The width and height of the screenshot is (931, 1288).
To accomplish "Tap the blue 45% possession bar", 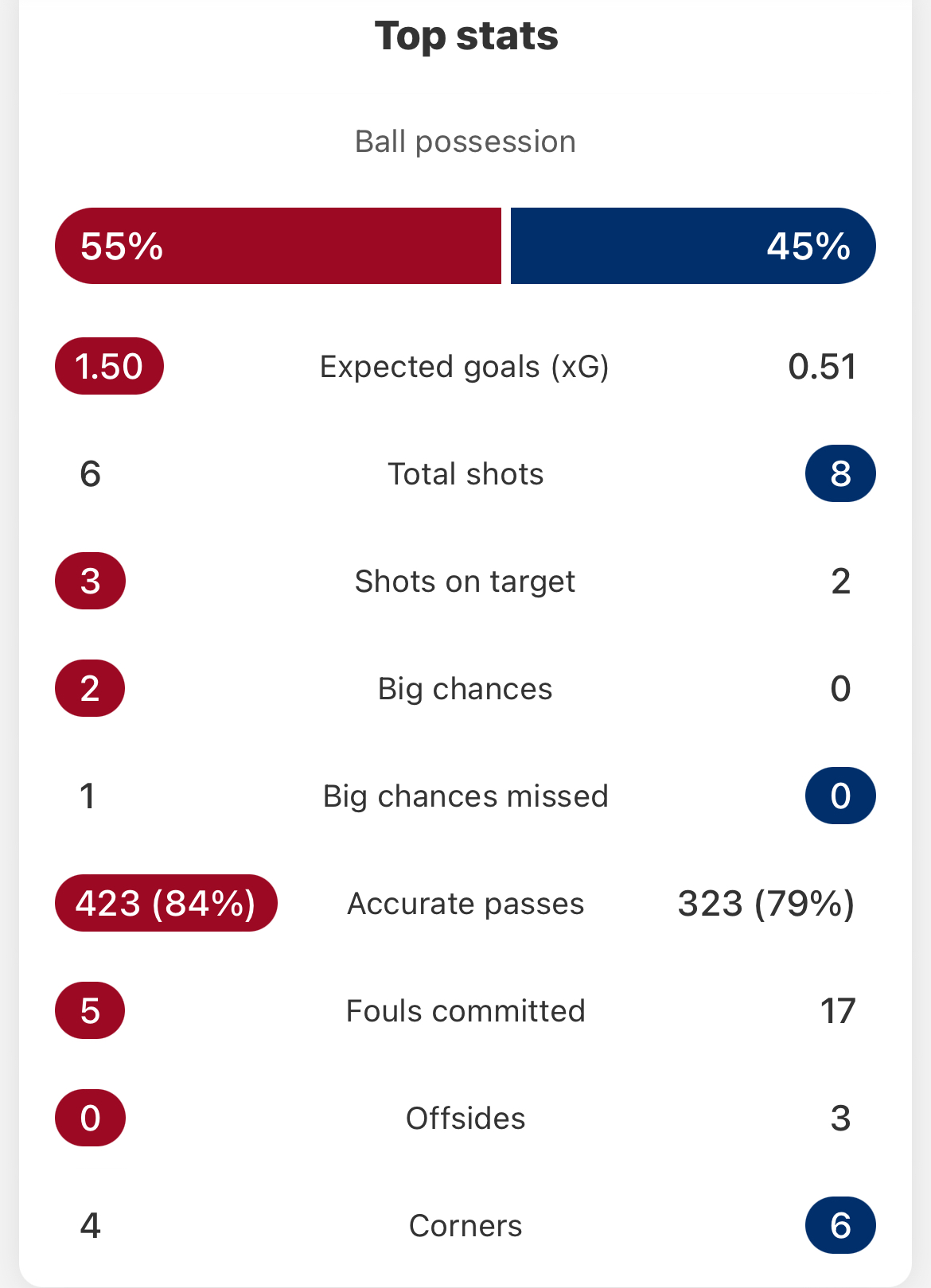I will (693, 246).
